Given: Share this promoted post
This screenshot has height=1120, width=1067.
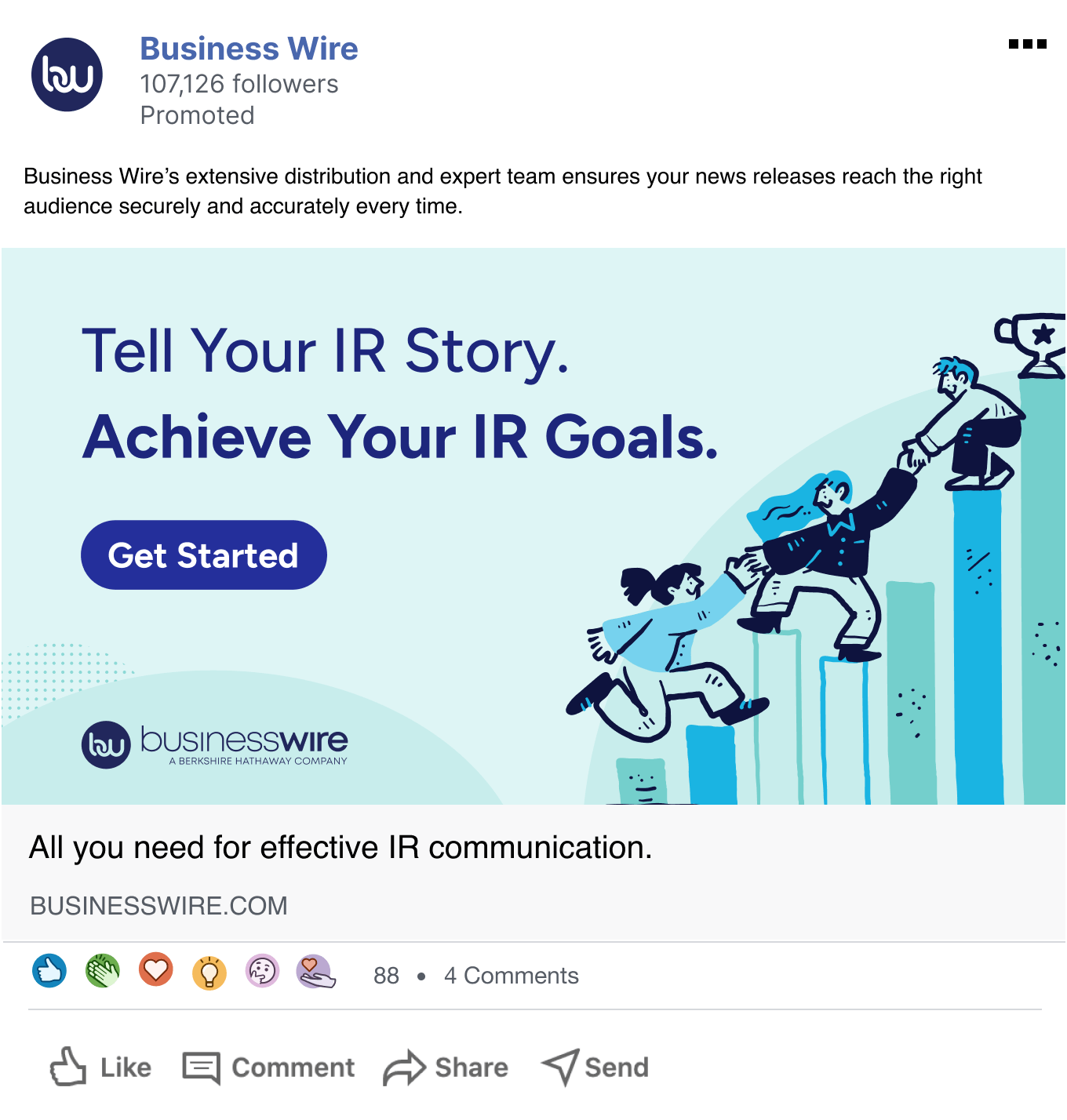Looking at the screenshot, I should click(446, 1067).
